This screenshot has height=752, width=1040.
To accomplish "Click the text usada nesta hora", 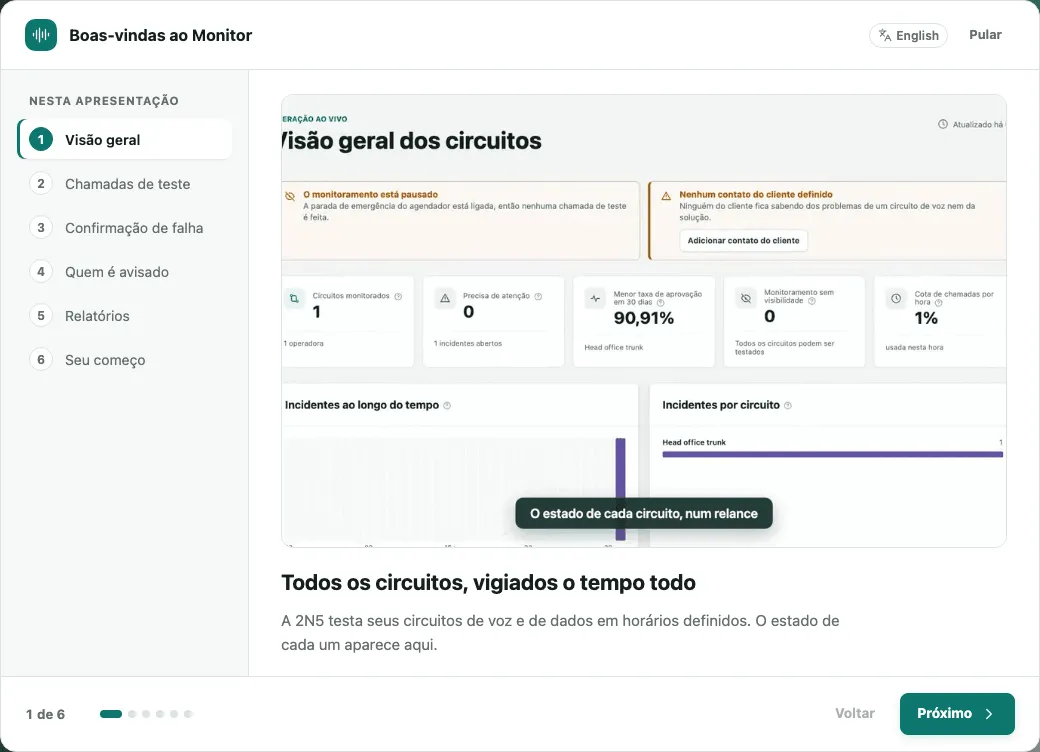I will [914, 347].
